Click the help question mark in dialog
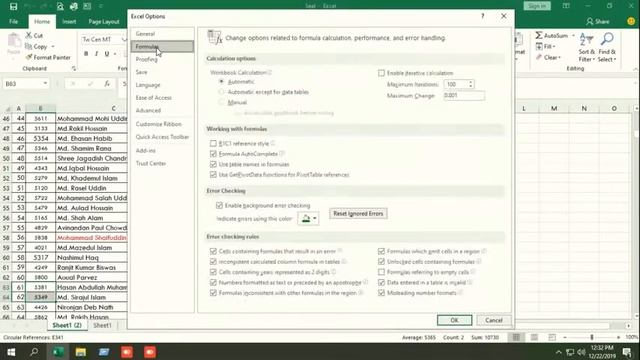Screen dimensions: 640x360 click(483, 16)
